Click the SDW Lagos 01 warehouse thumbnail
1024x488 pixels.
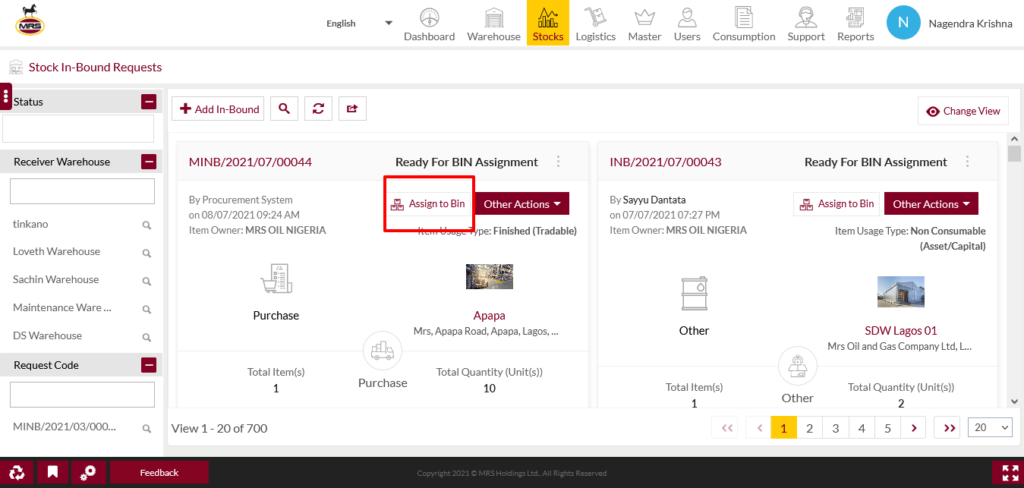901,291
